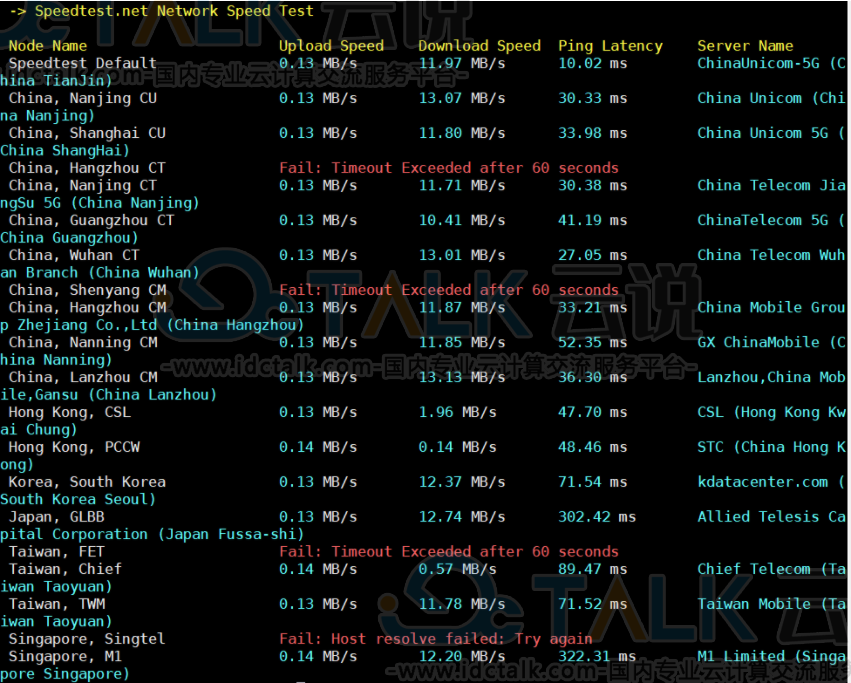The width and height of the screenshot is (851, 683).
Task: Click the 11.97 MB/s download value
Action: 462,64
